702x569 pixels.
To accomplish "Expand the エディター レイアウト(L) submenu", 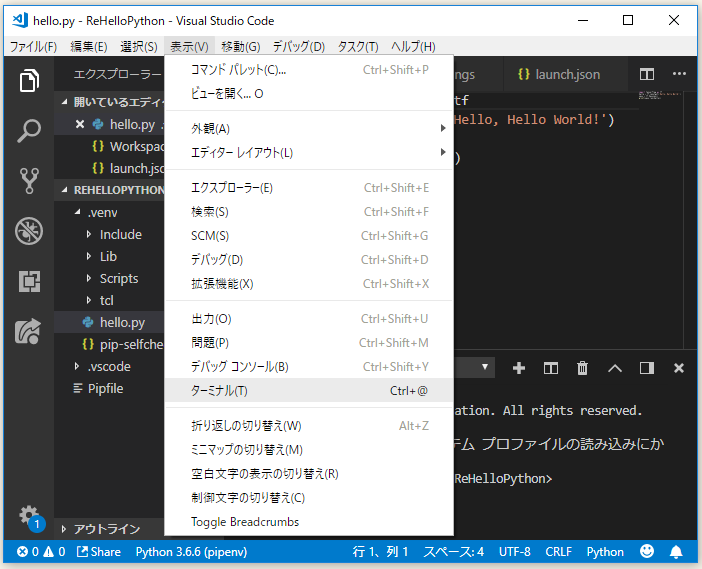I will pyautogui.click(x=309, y=153).
